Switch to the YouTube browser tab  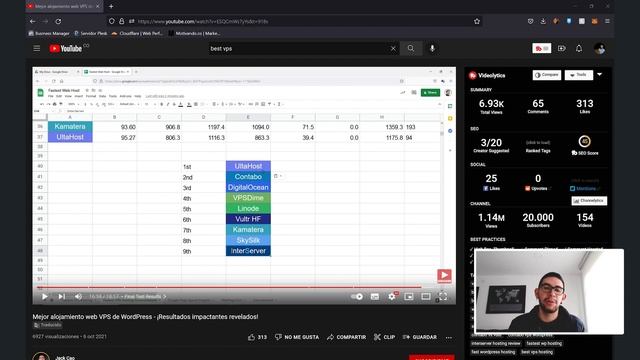tap(61, 6)
